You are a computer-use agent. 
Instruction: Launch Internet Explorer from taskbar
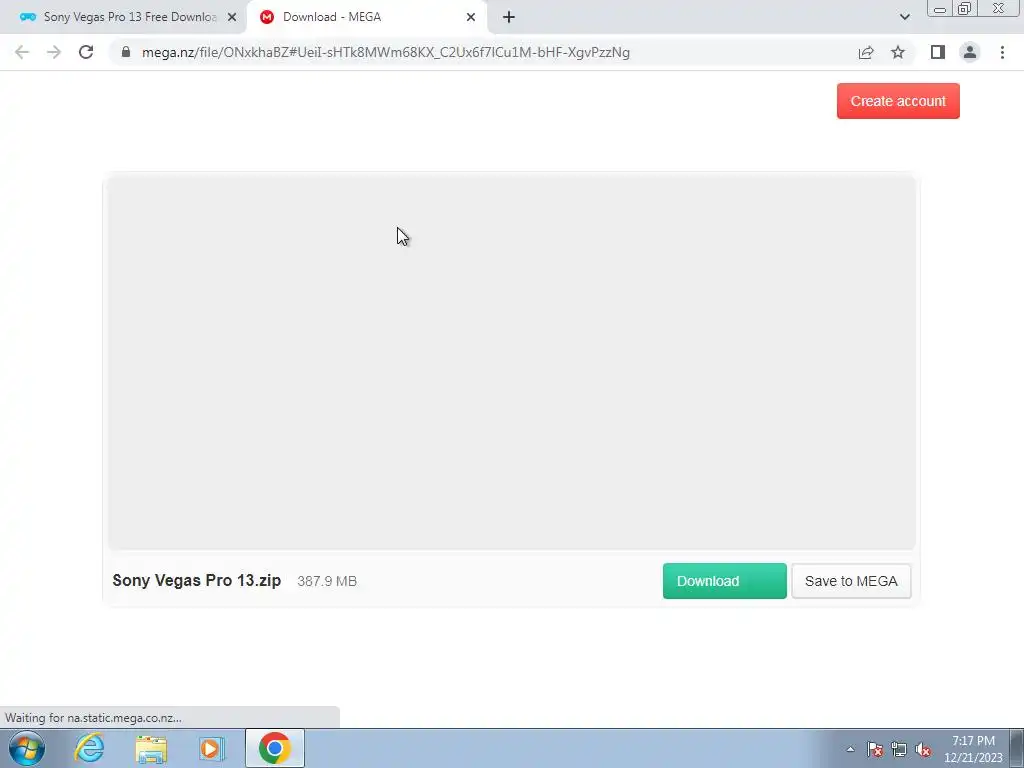click(x=89, y=748)
